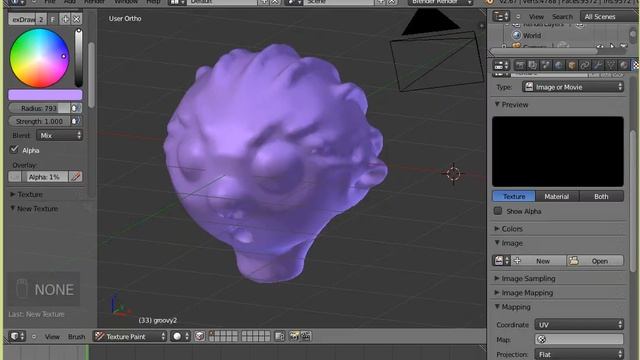640x360 pixels.
Task: Open the Scene properties tab icon
Action: 546,65
